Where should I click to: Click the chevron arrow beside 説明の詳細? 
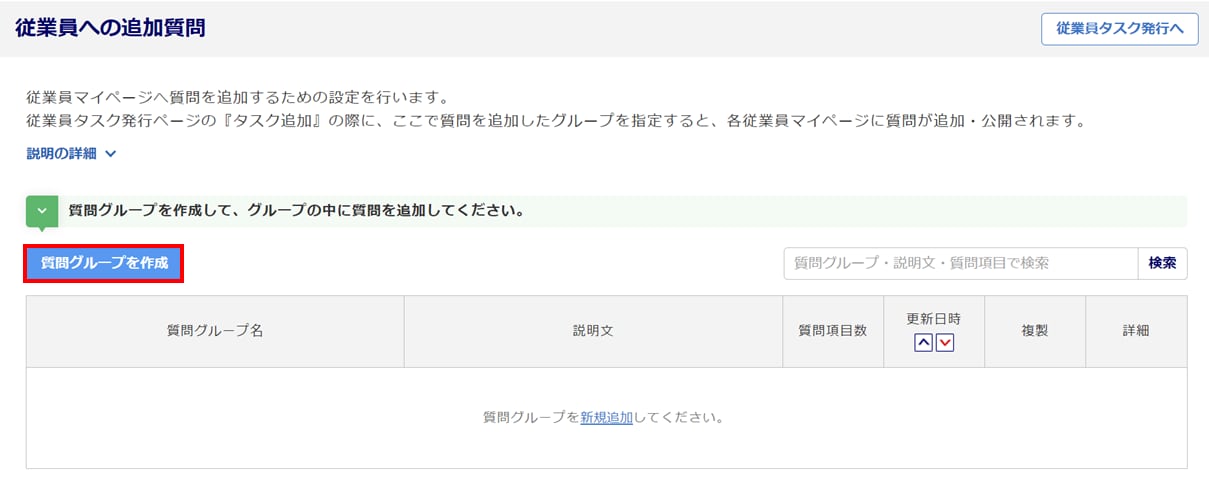tap(111, 154)
